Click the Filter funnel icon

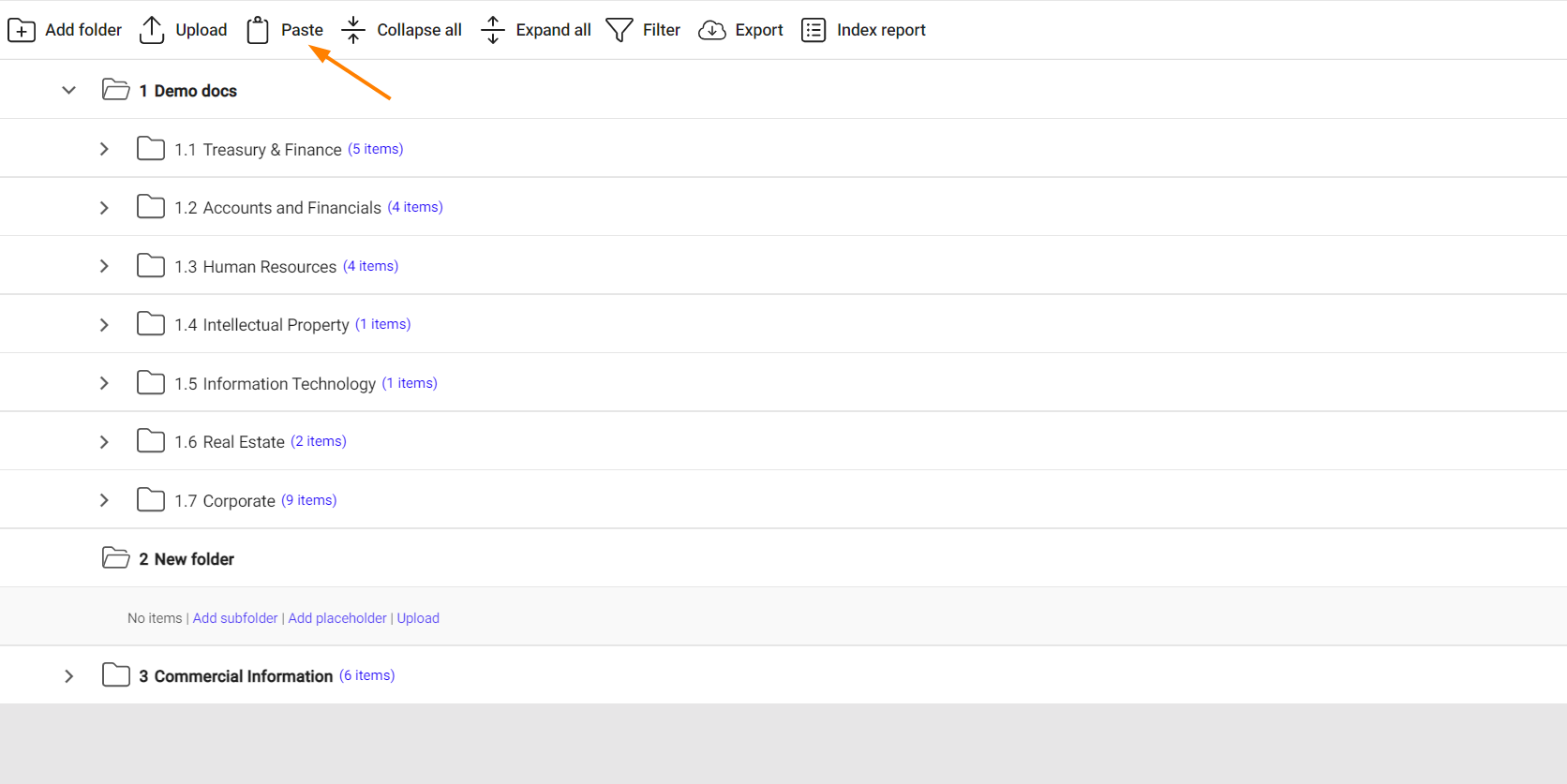619,30
